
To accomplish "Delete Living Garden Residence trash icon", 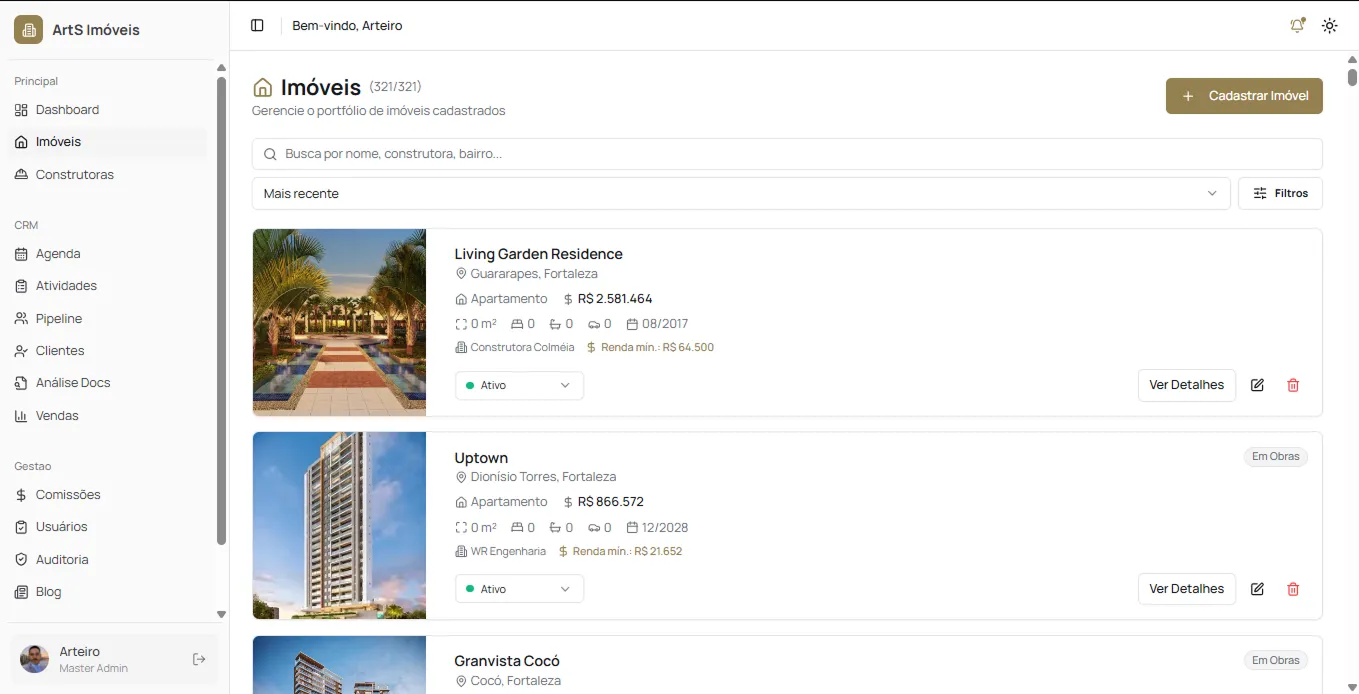I will coord(1293,385).
